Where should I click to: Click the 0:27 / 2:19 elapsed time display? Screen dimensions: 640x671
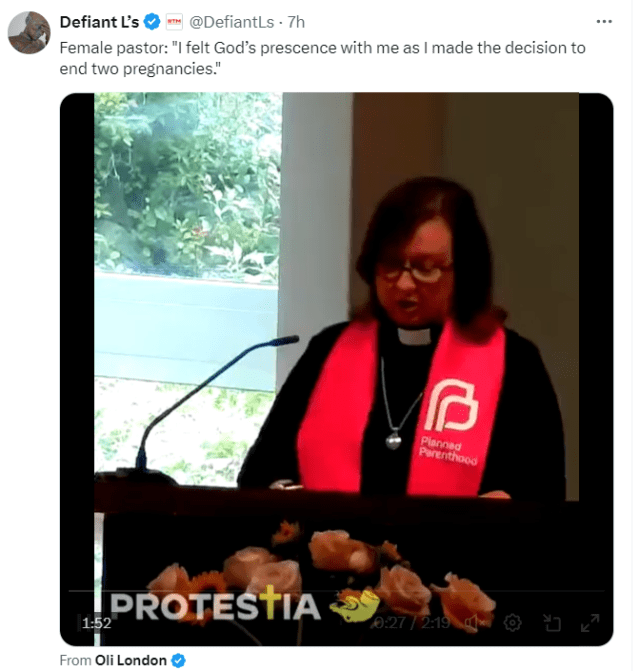[x=411, y=623]
